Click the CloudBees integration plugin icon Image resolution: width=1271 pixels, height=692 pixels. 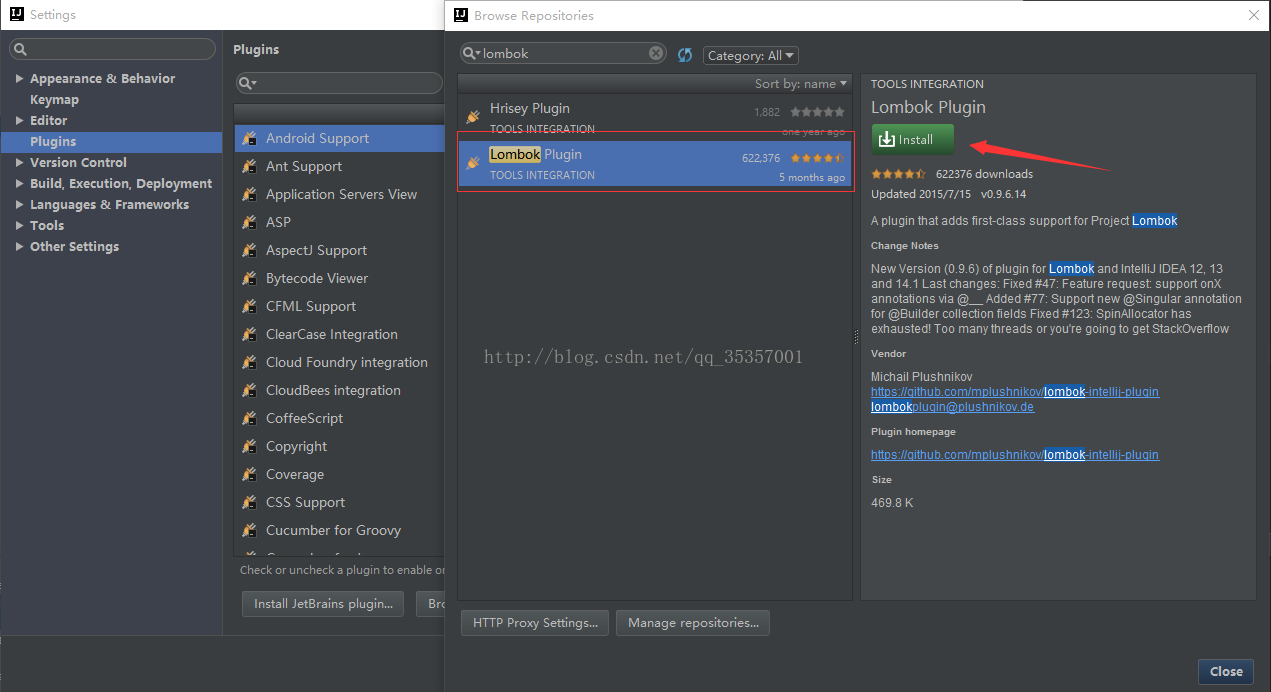[249, 390]
